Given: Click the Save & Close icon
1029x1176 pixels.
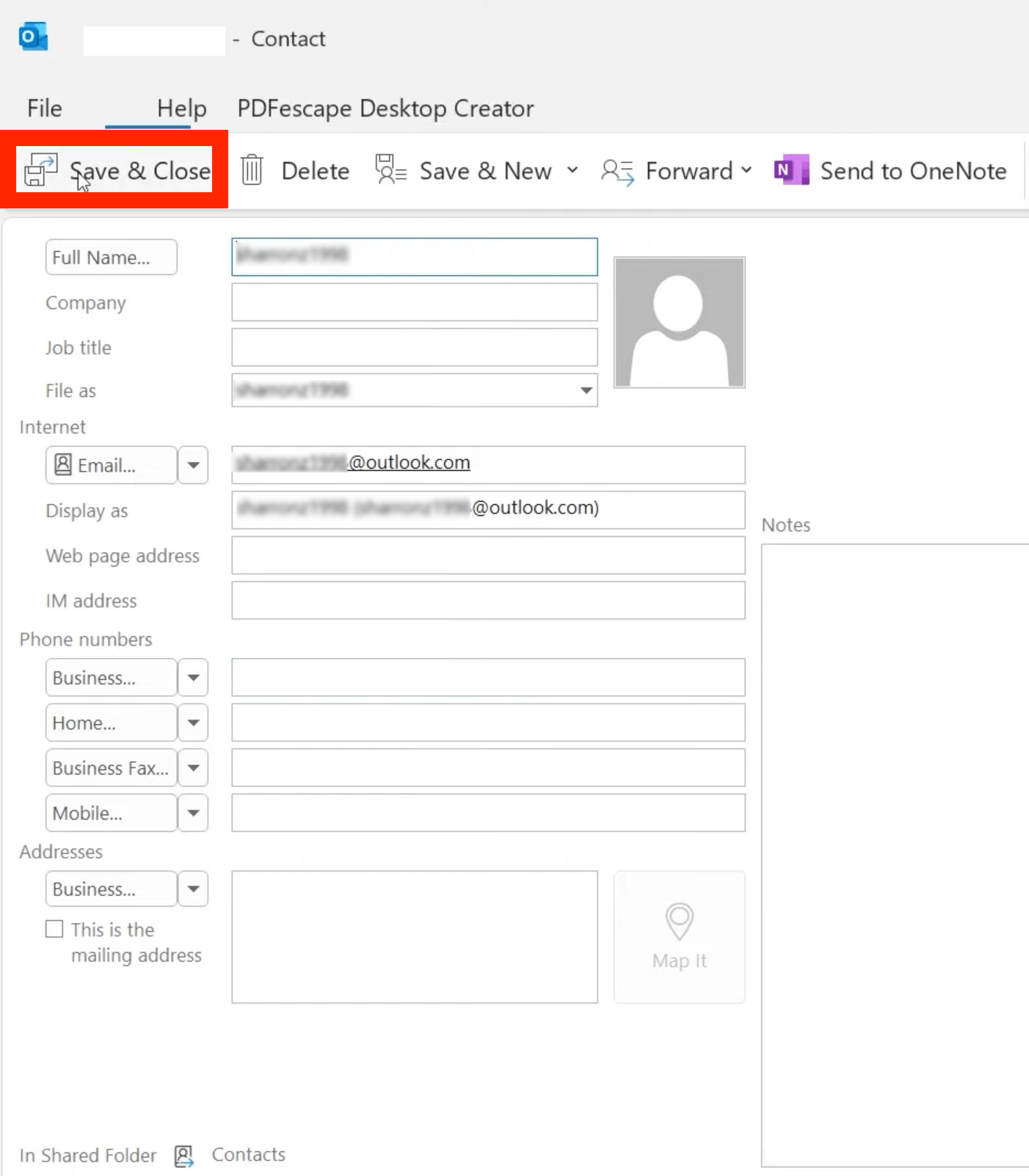Looking at the screenshot, I should (x=40, y=169).
